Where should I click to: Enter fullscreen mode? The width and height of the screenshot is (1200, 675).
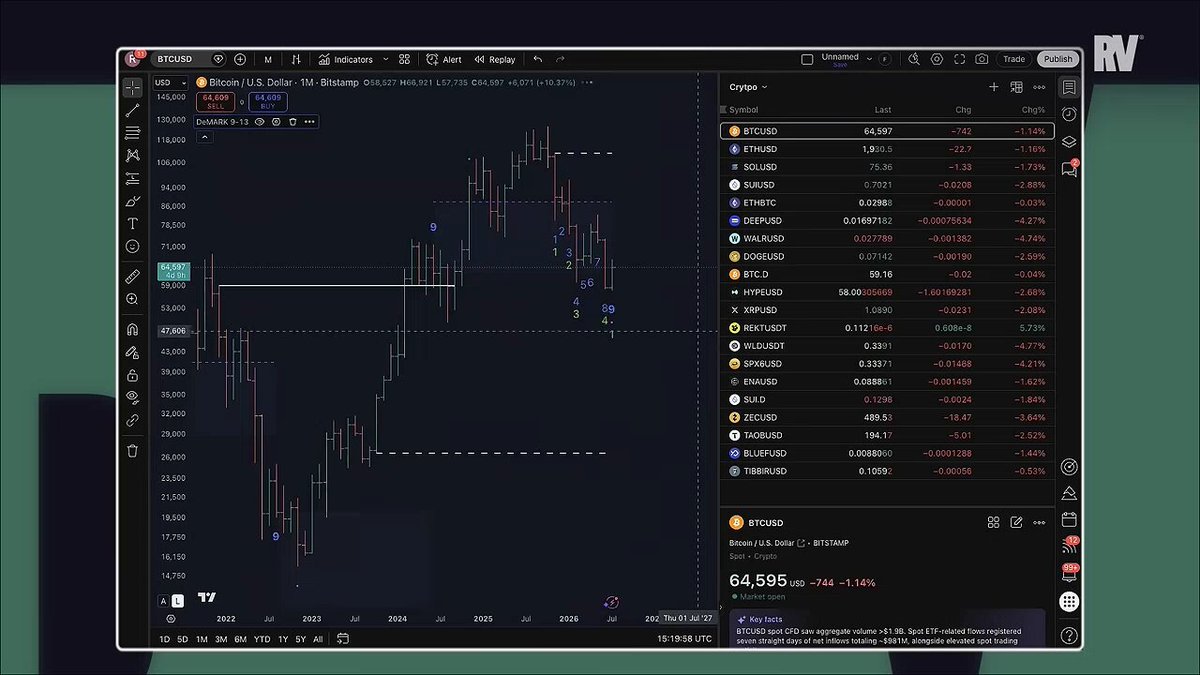tap(960, 59)
